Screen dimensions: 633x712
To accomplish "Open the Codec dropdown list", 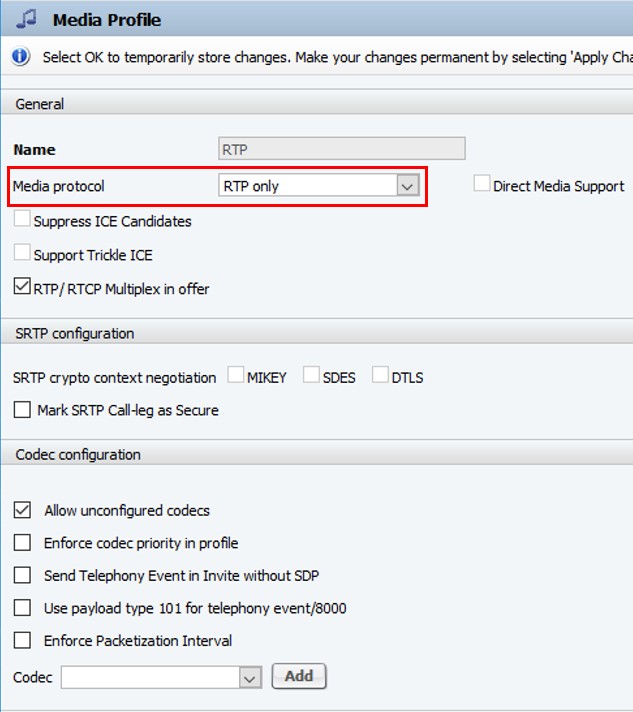I will 161,677.
